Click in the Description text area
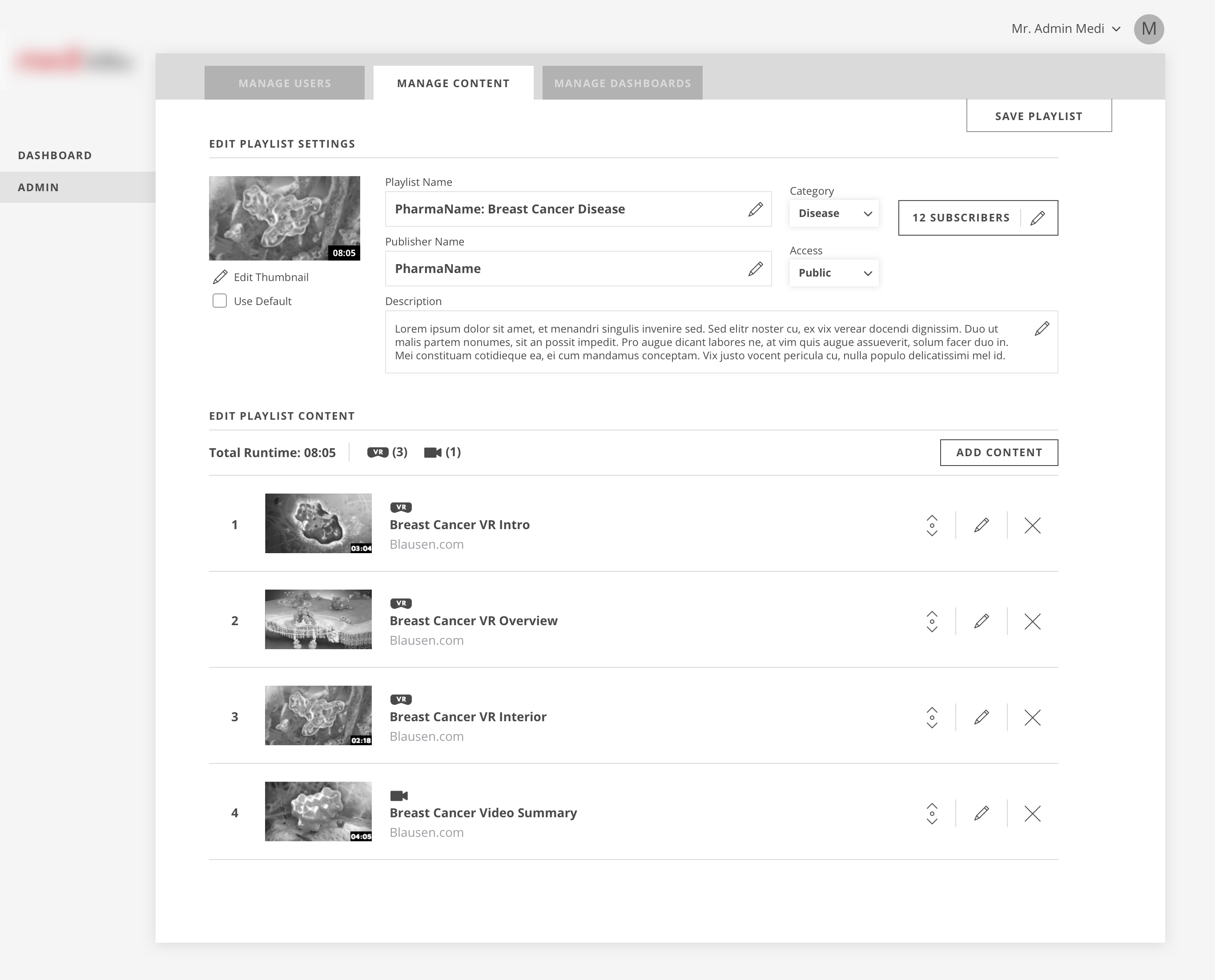 coord(721,342)
